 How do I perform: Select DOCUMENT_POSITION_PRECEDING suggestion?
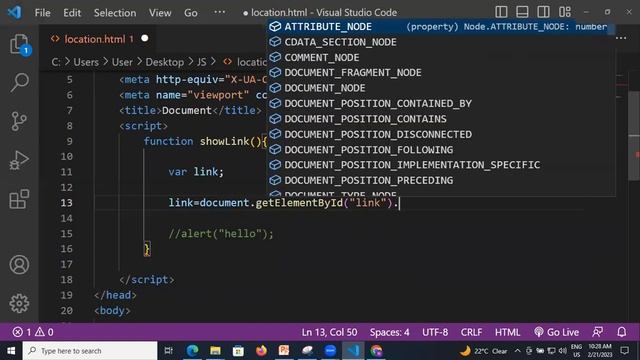pyautogui.click(x=441, y=180)
